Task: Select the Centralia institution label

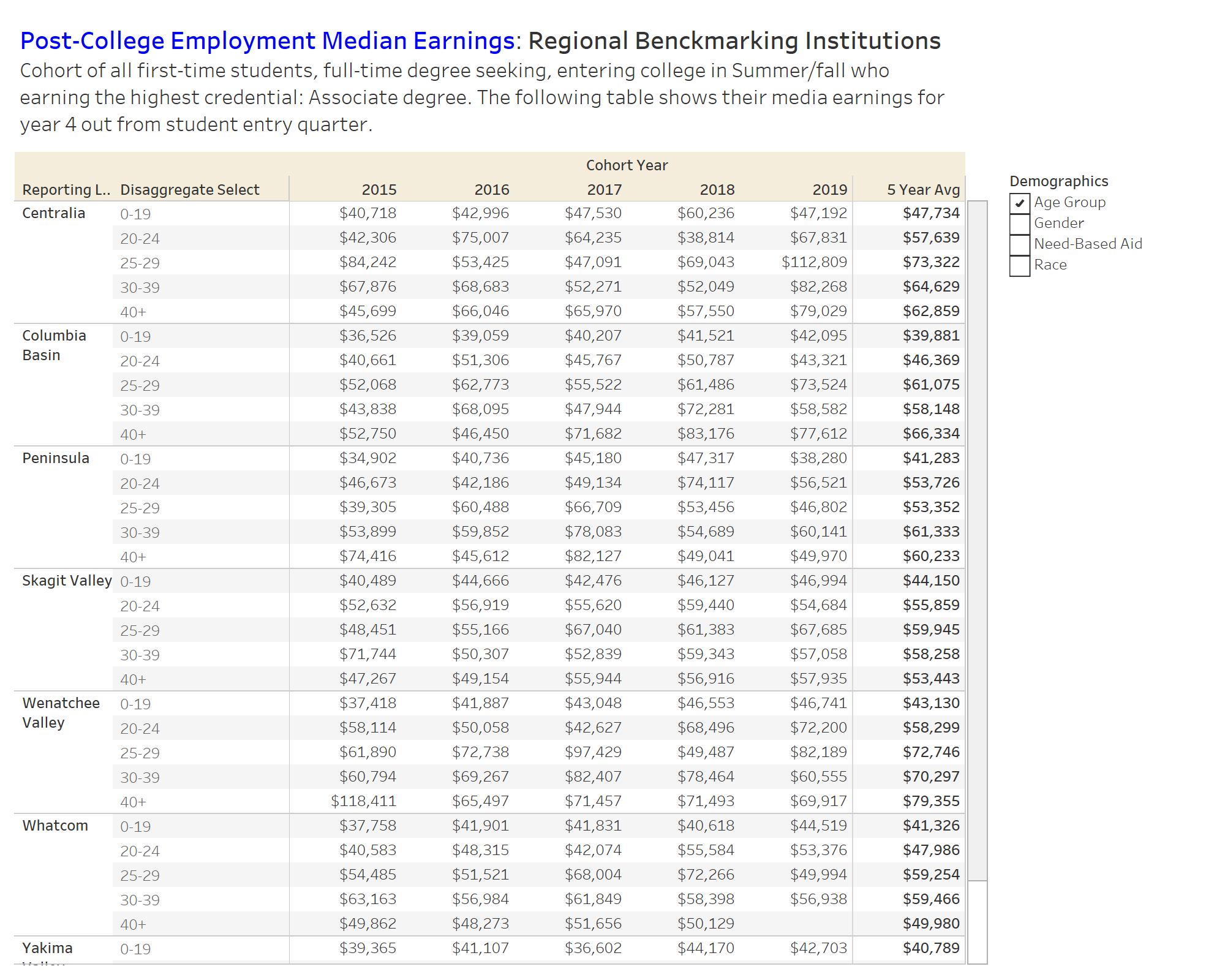Action: tap(54, 213)
